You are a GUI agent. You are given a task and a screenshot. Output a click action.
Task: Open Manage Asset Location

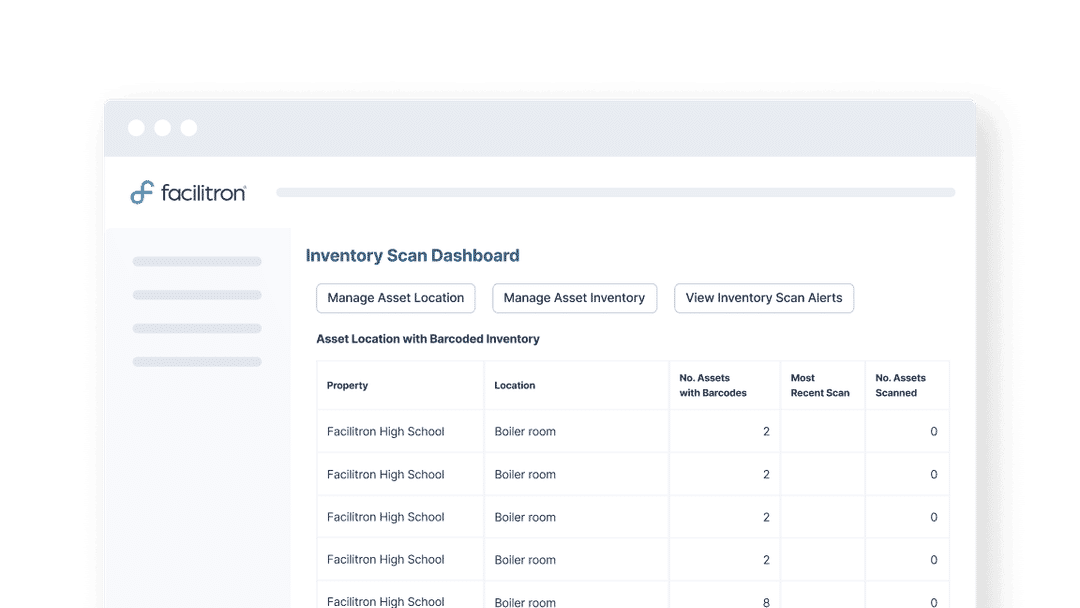[x=395, y=298]
